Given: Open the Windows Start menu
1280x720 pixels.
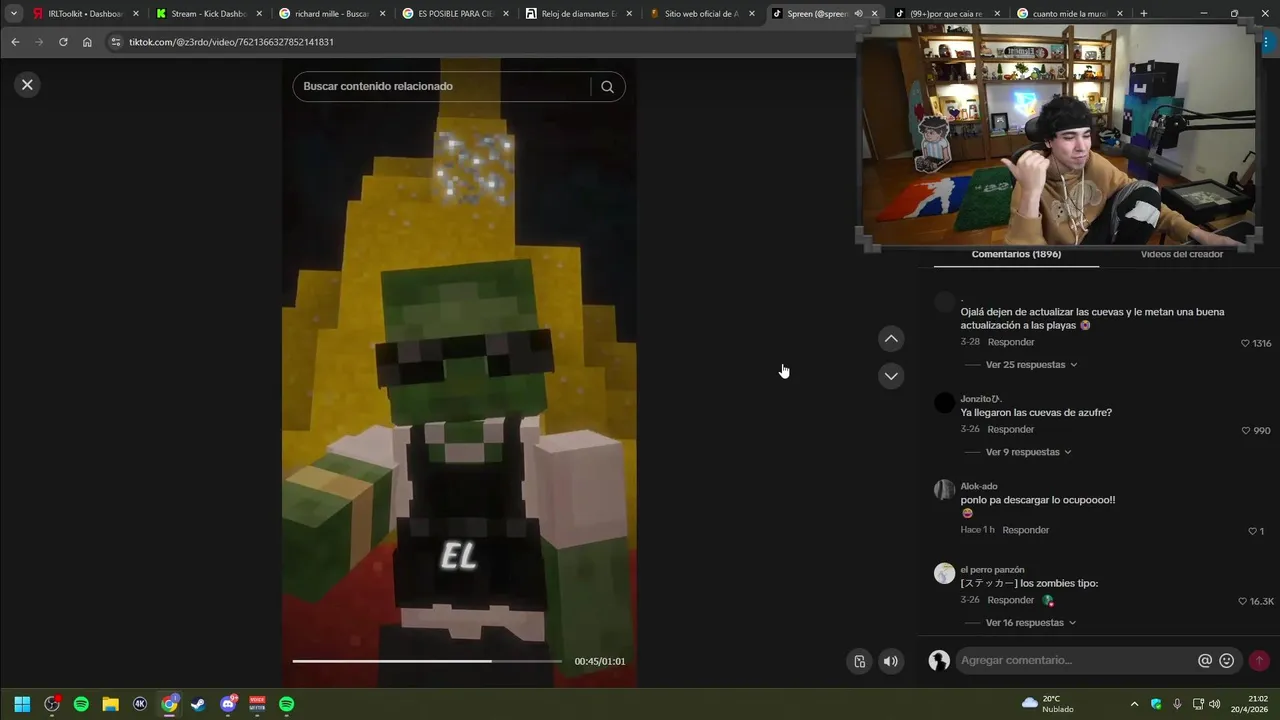Looking at the screenshot, I should coord(22,704).
